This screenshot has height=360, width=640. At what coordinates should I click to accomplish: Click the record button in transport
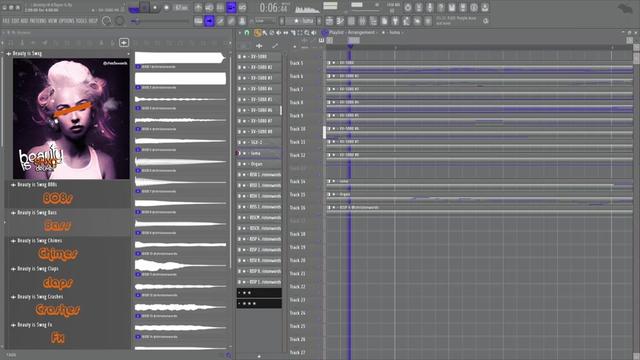[x=166, y=7]
